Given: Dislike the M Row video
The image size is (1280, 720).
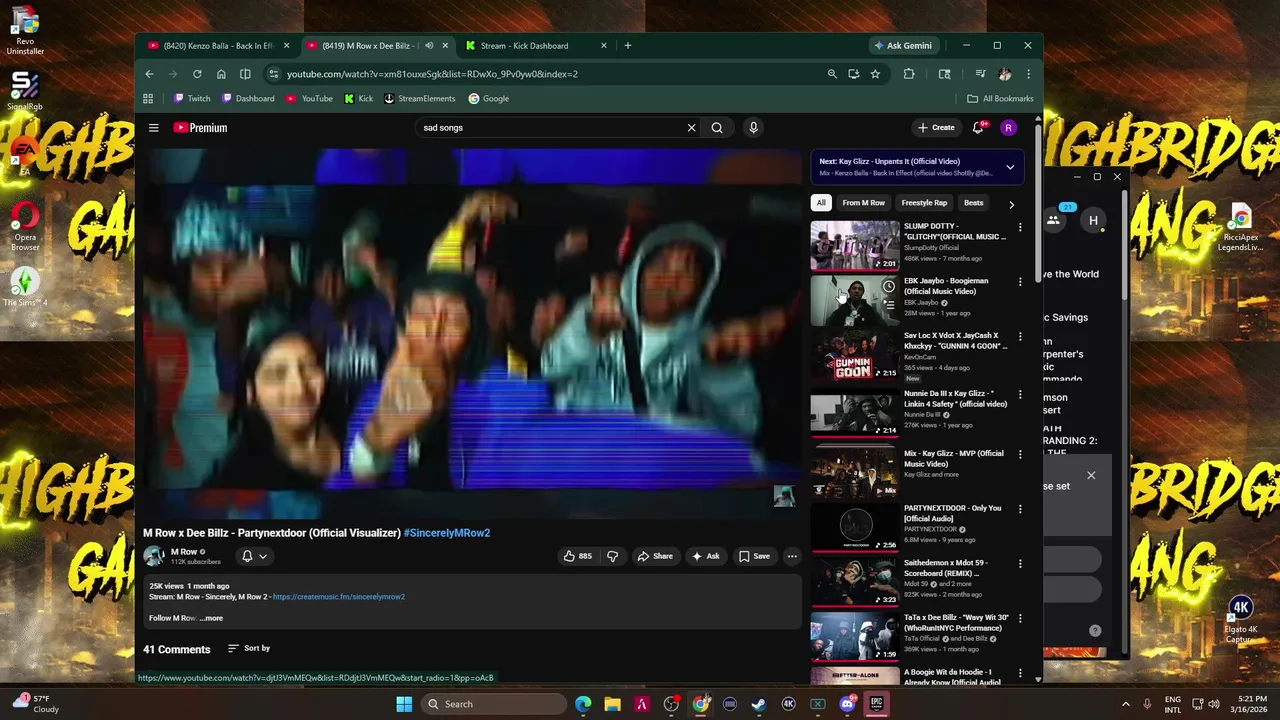Looking at the screenshot, I should click(x=613, y=556).
